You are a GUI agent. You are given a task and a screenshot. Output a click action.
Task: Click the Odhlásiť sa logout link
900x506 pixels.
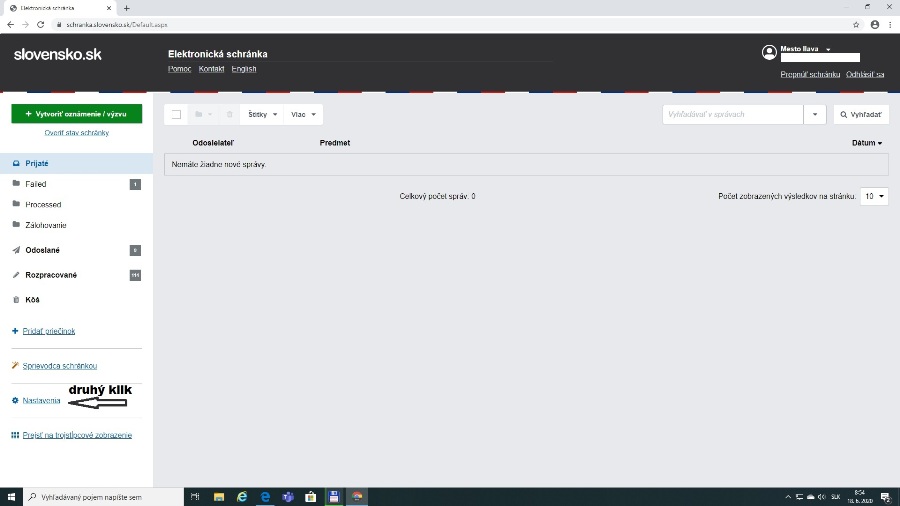865,74
